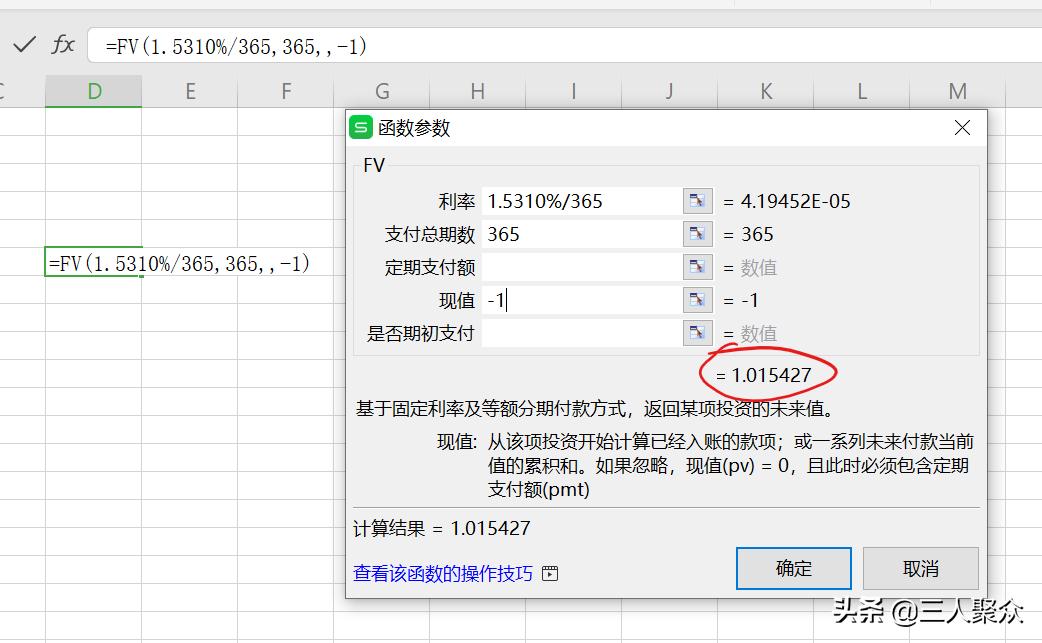Viewport: 1042px width, 643px height.
Task: Click the formula bar text
Action: (x=236, y=46)
